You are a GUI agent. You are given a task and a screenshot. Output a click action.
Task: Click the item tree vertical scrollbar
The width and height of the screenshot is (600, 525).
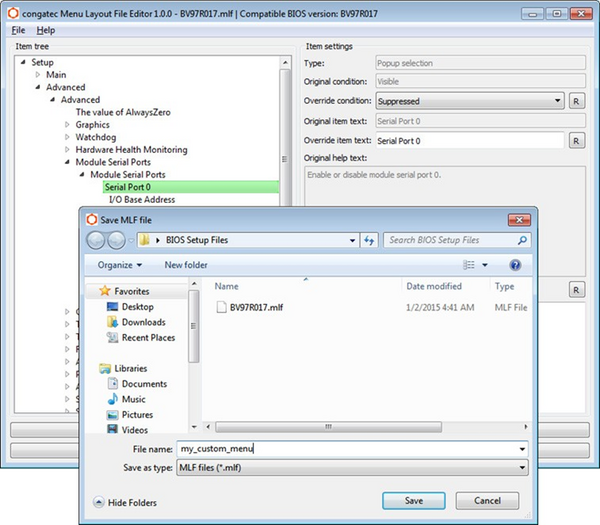(285, 138)
